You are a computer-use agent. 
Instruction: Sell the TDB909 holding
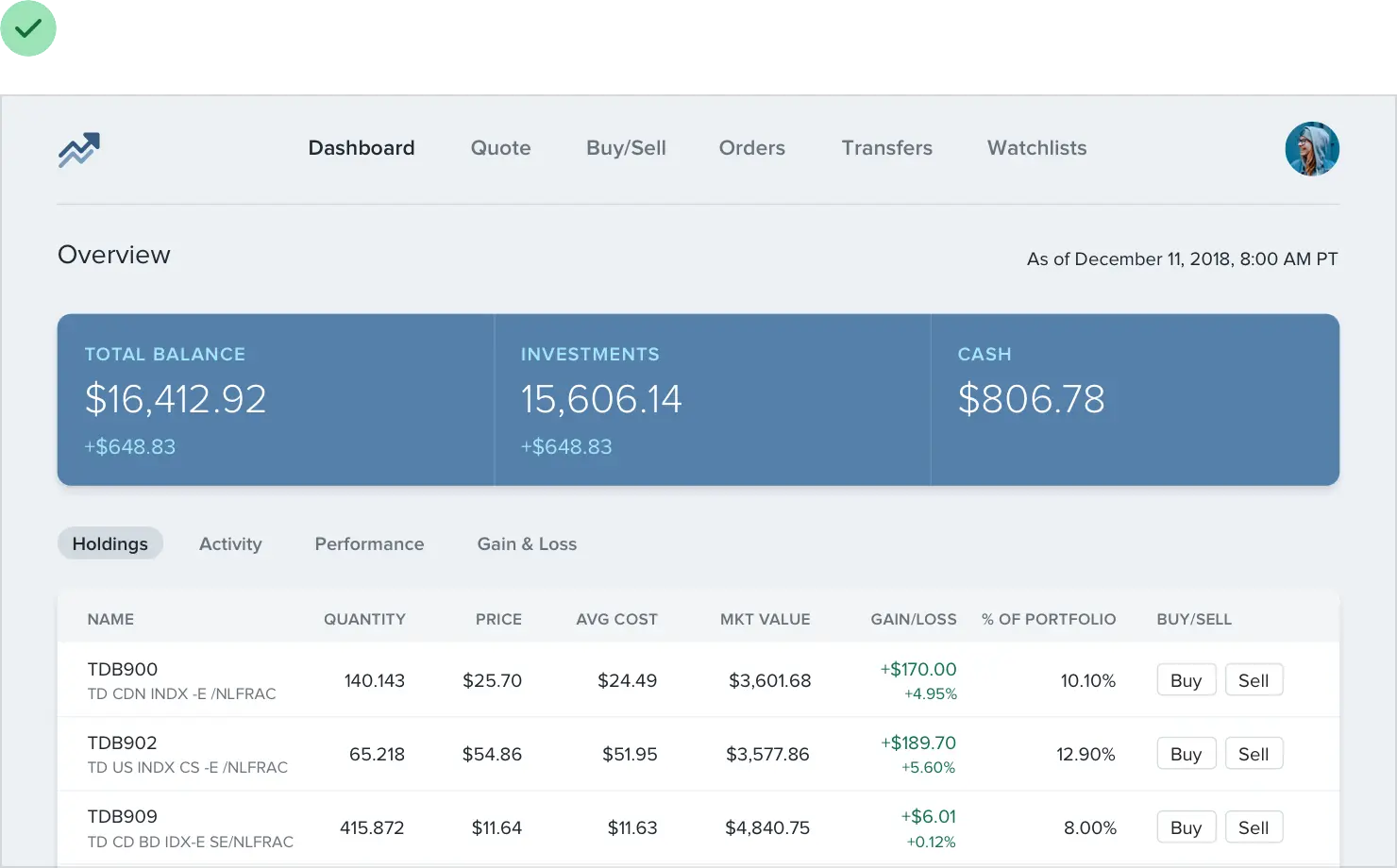1253,827
